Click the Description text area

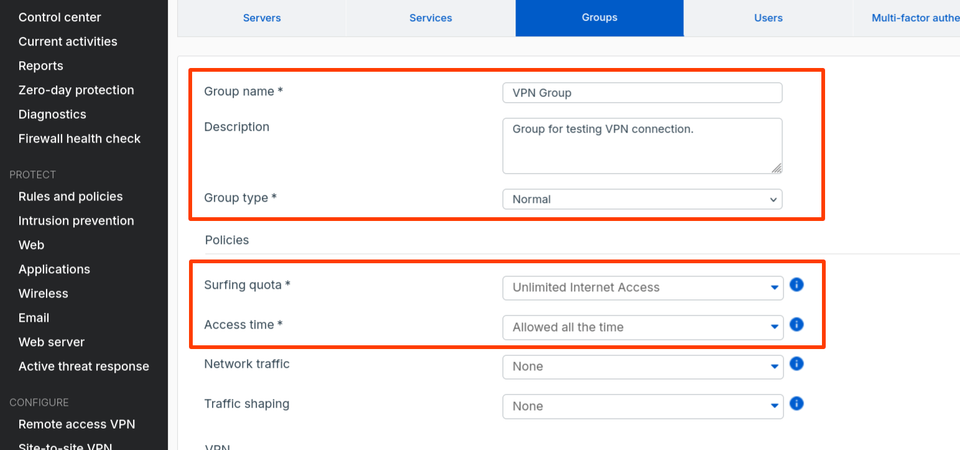coord(642,146)
